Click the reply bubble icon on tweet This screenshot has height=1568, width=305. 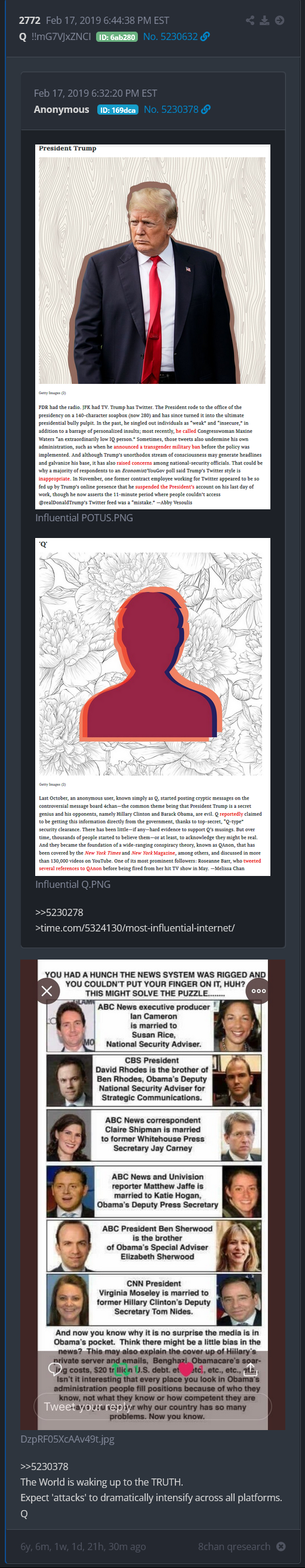55,1369
